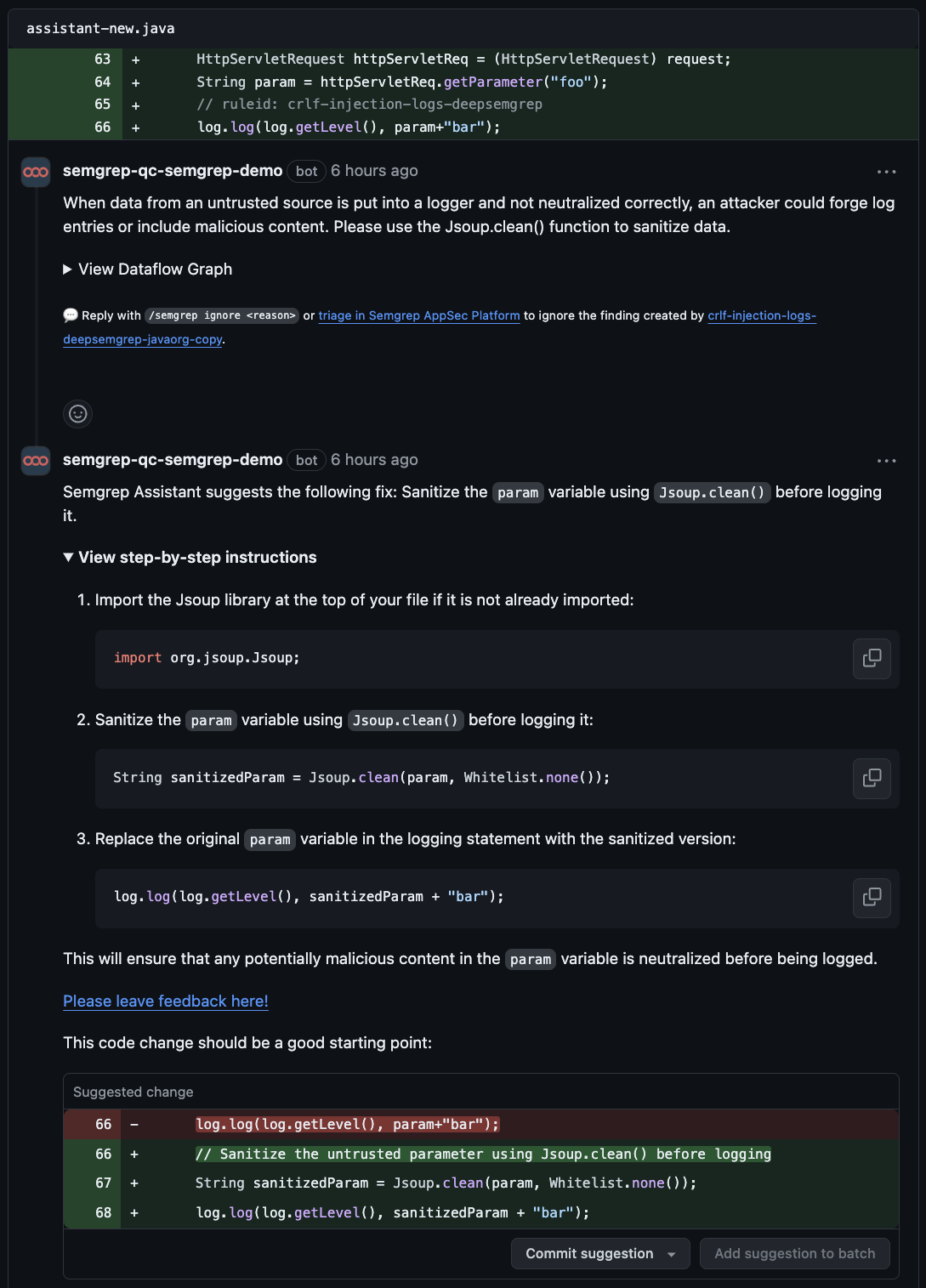Screen dimensions: 926x1288
Task: Click the bot label next to semgrep-qc-semgrep-demo
Action: [x=305, y=171]
